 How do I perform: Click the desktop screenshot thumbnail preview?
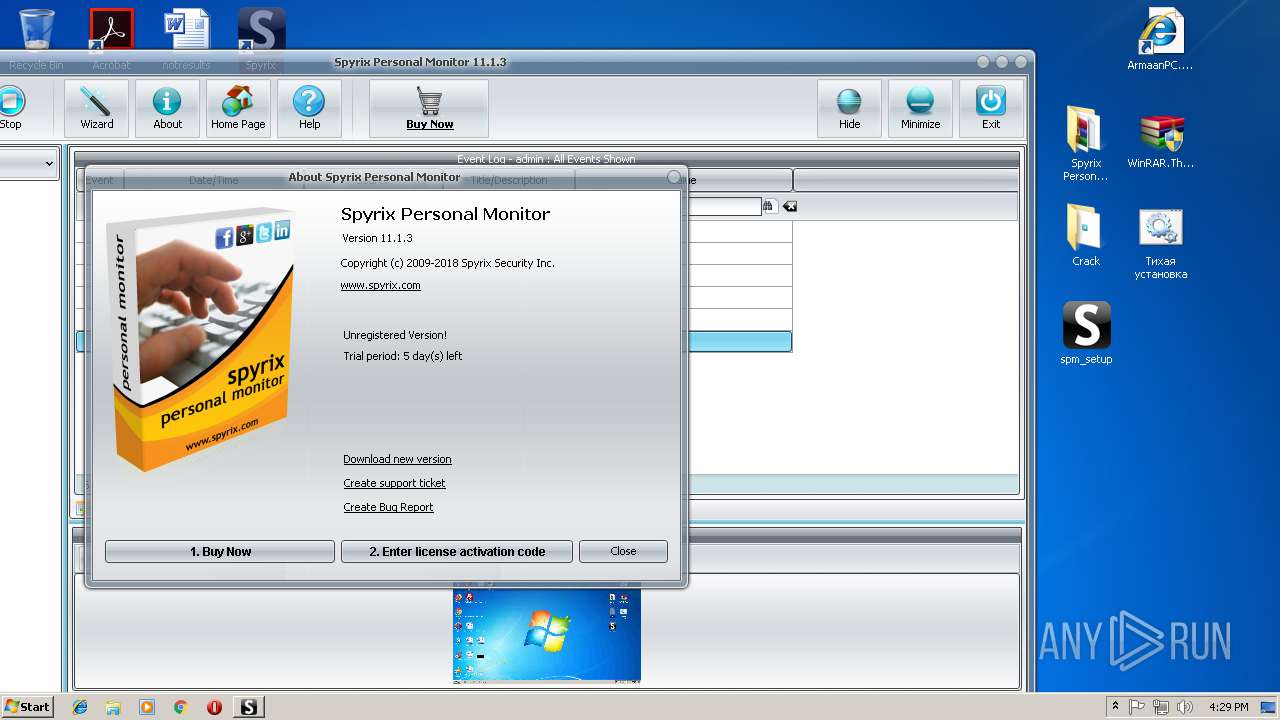tap(547, 635)
